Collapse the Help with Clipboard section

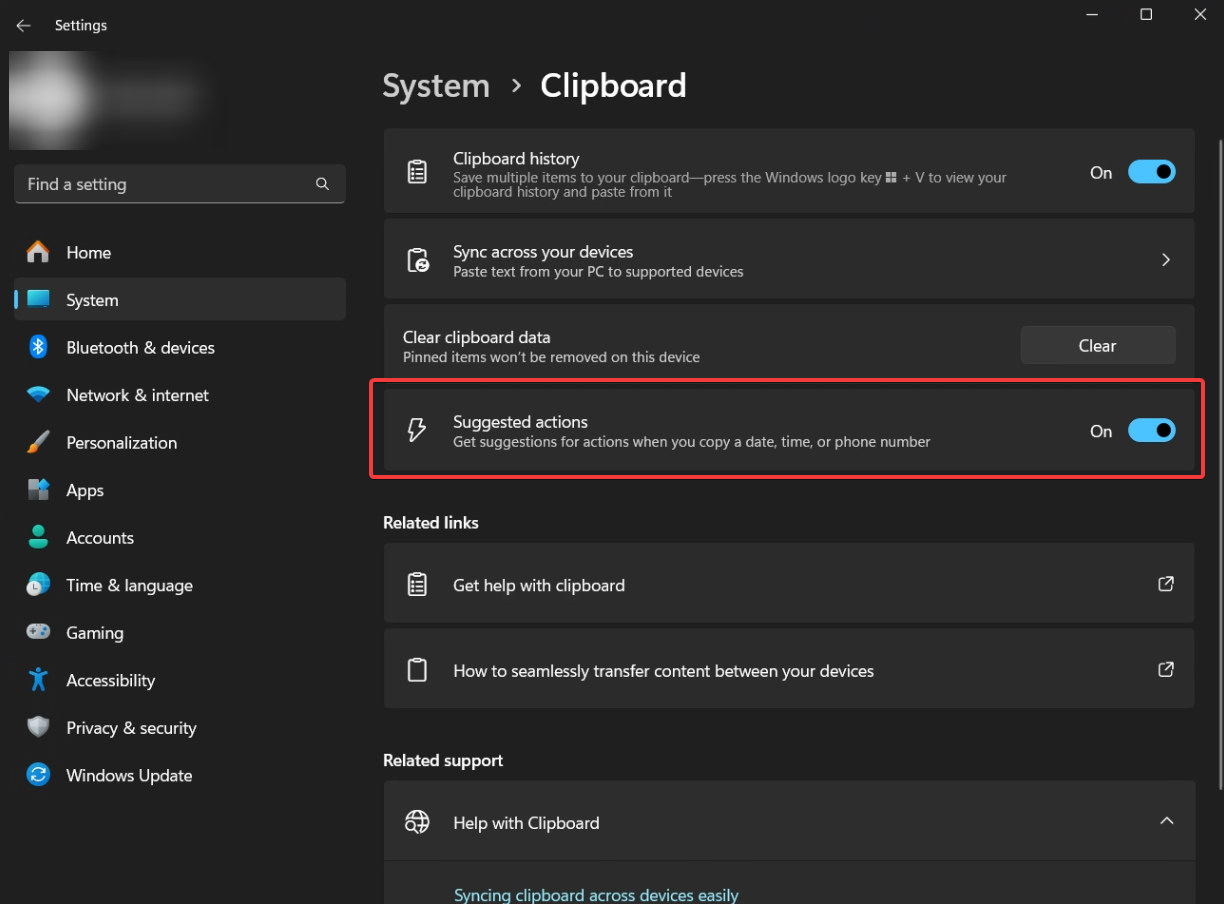click(x=1166, y=820)
